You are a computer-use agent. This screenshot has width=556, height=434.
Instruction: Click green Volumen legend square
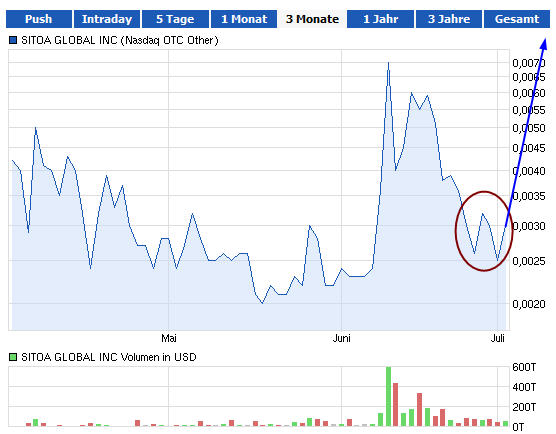pyautogui.click(x=13, y=357)
